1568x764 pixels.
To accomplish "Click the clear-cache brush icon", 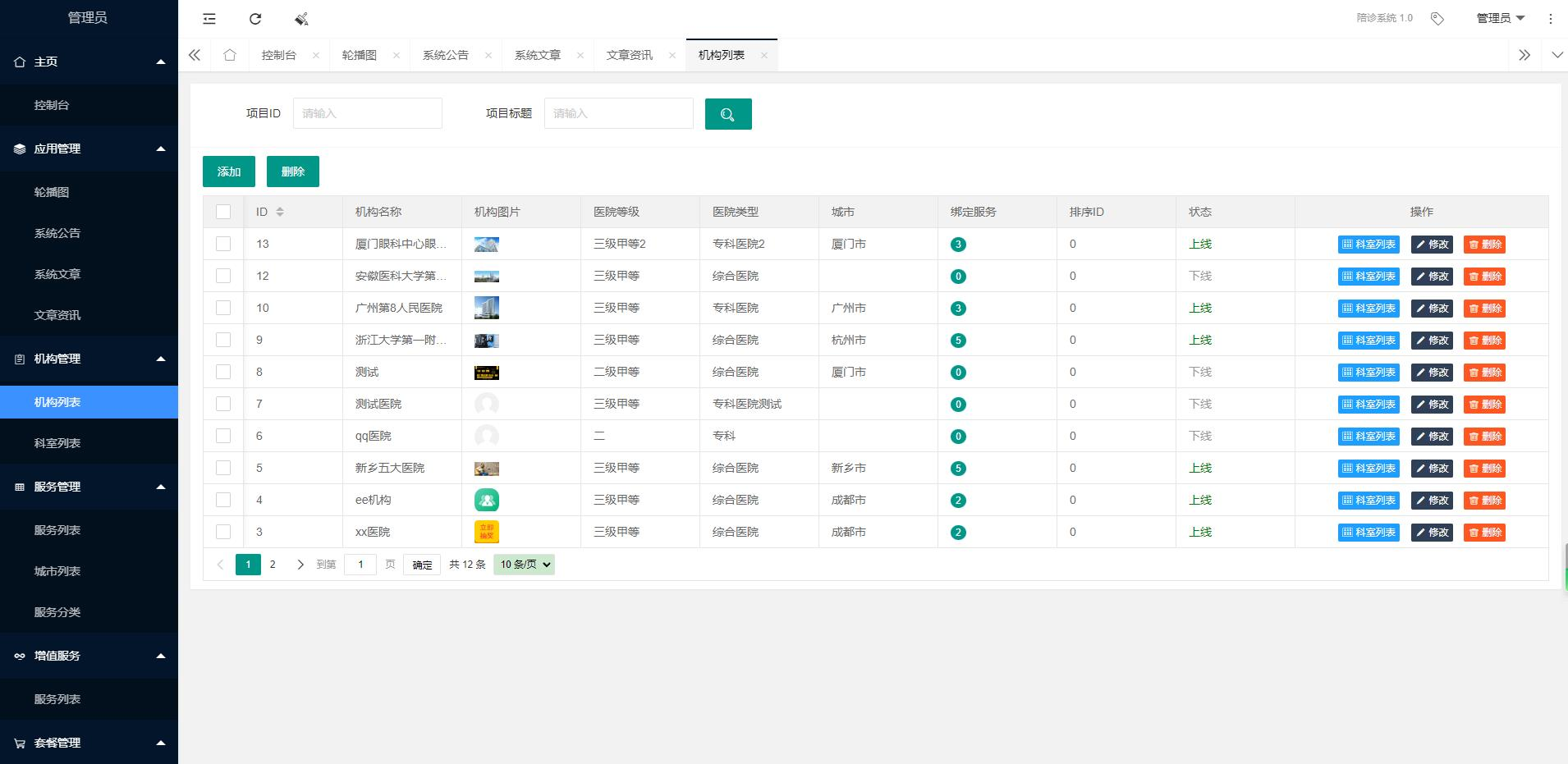I will 301,19.
